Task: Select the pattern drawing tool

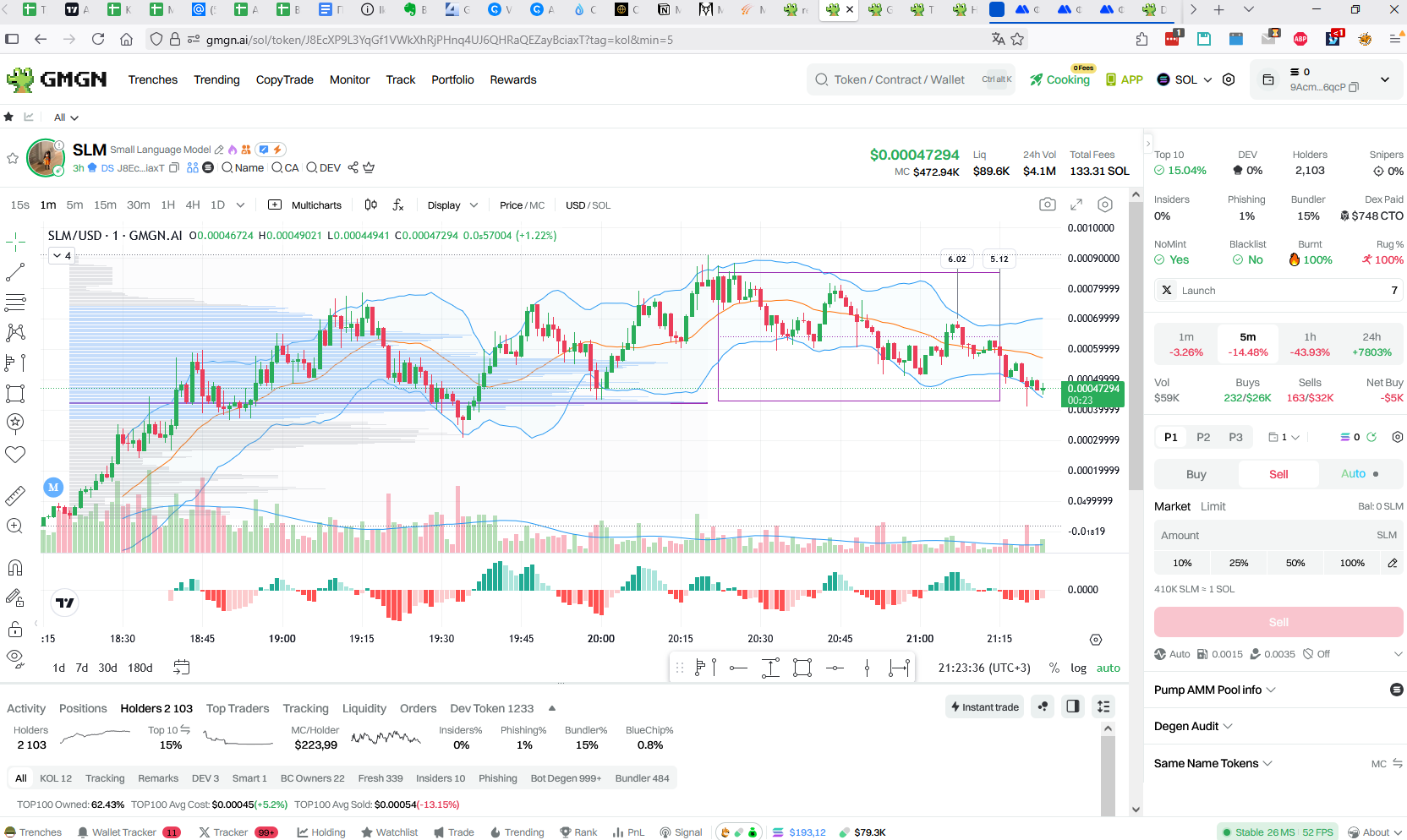Action: point(15,333)
